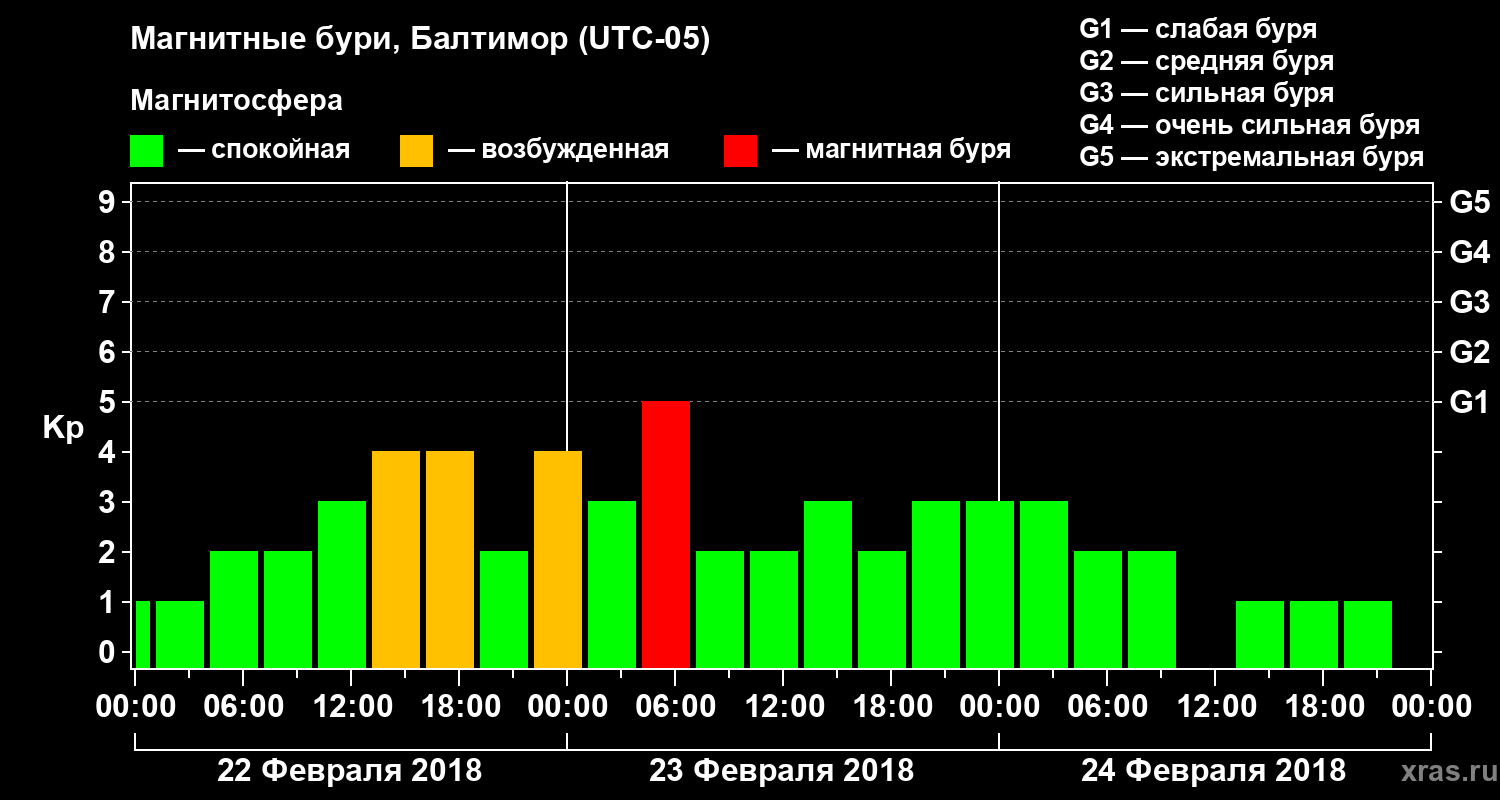Click the G4 label on right axis
The width and height of the screenshot is (1500, 800).
click(1470, 252)
